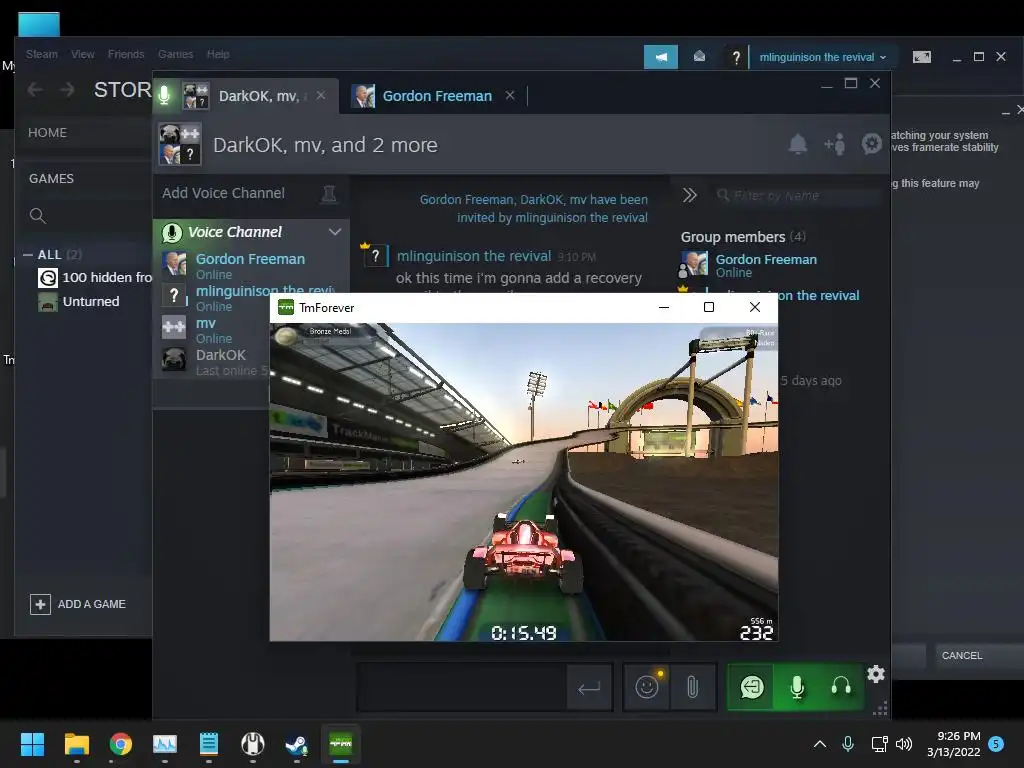Viewport: 1024px width, 768px height.
Task: Click the Voice Channel microphone icon
Action: click(x=172, y=232)
